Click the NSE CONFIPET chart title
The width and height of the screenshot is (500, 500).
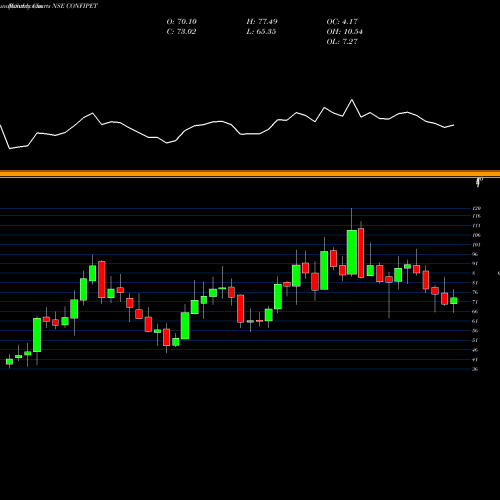[75, 6]
